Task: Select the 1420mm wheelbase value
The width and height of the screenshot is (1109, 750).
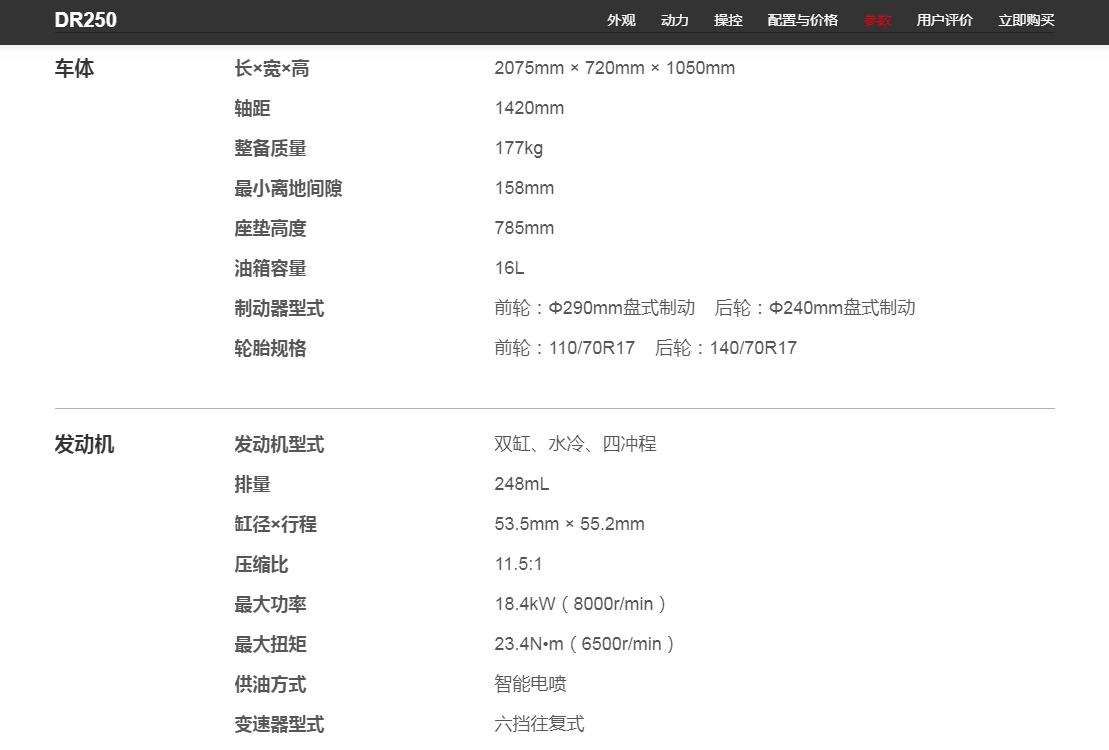Action: pos(529,108)
